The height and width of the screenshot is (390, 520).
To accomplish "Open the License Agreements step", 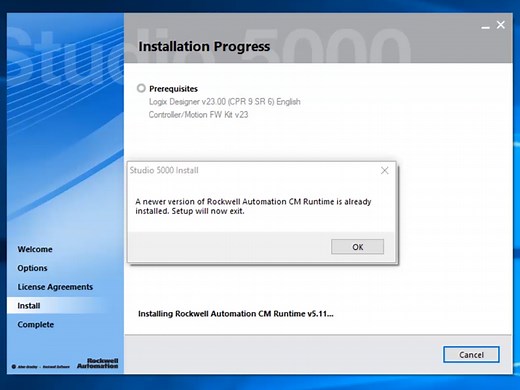I will tap(55, 287).
